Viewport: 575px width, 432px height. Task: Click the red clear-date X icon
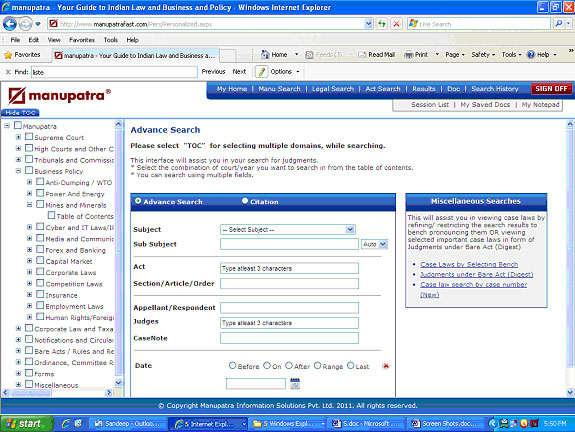386,366
